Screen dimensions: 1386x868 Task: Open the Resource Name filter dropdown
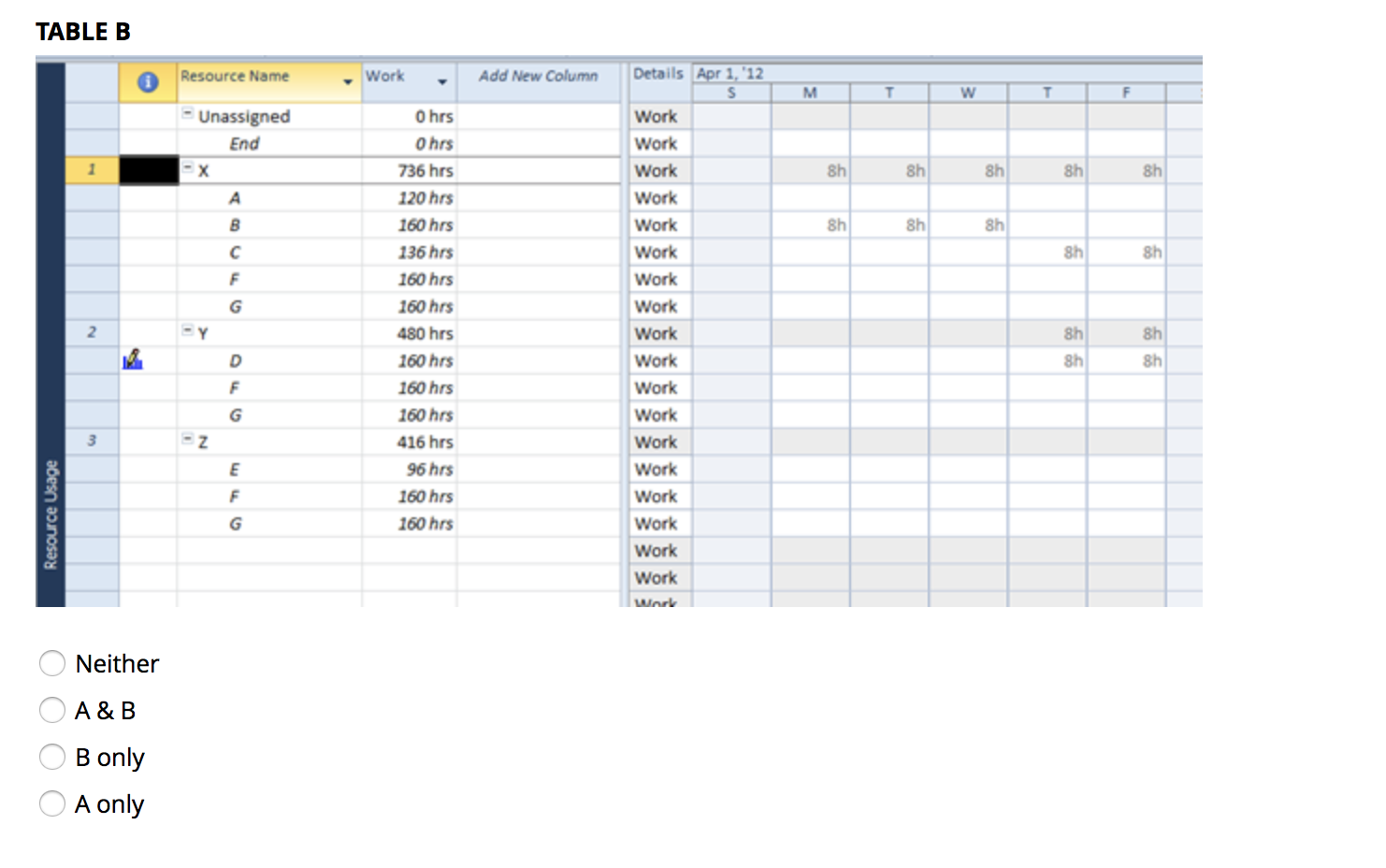point(345,83)
